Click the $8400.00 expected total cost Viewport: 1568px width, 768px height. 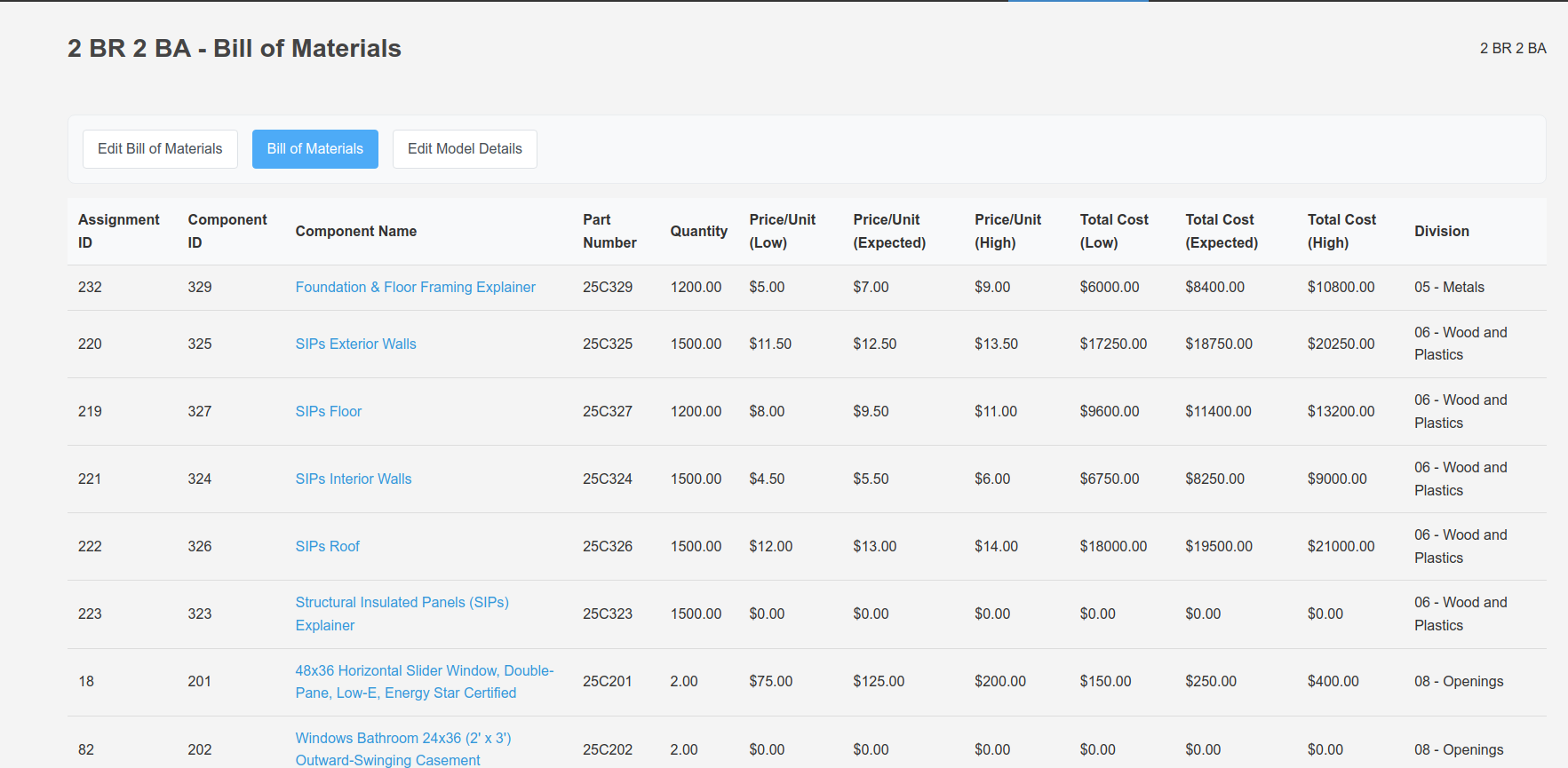(1214, 288)
